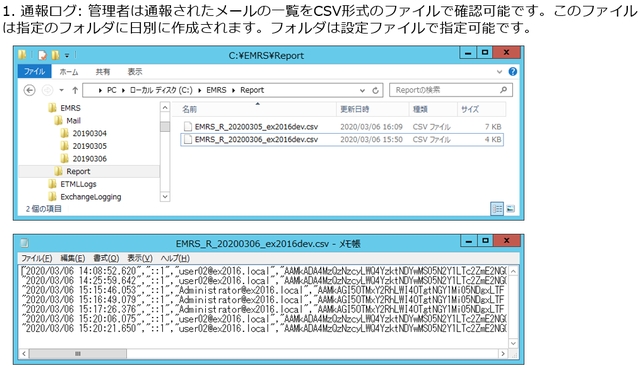Maximize the Explorer window
The width and height of the screenshot is (640, 370).
point(485,53)
